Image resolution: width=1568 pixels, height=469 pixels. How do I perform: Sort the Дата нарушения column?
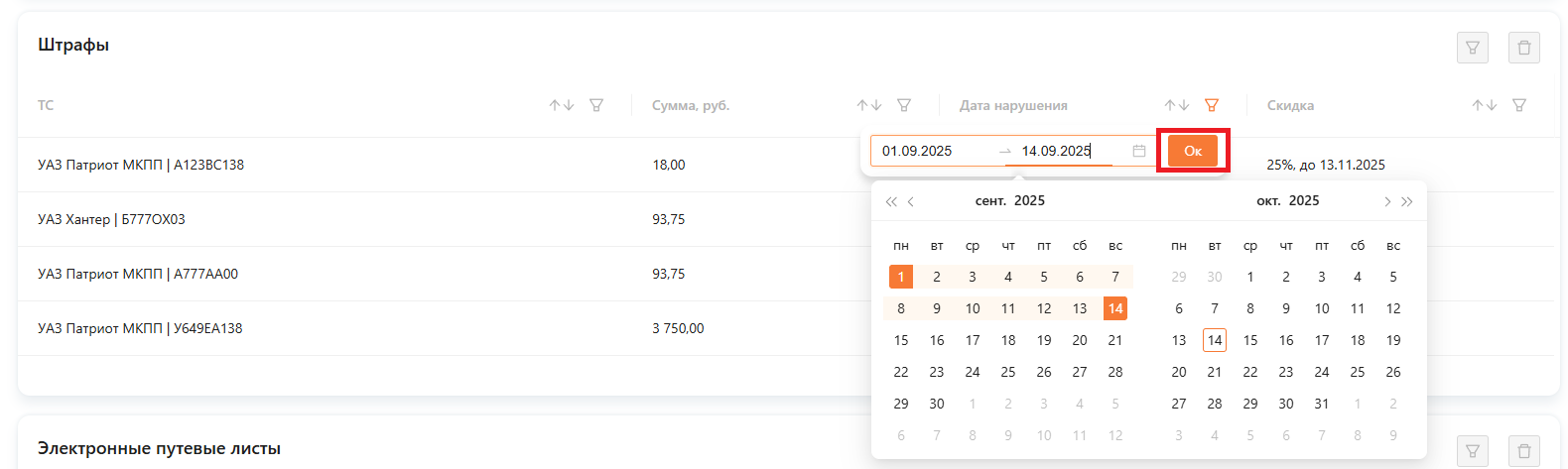click(x=1176, y=105)
